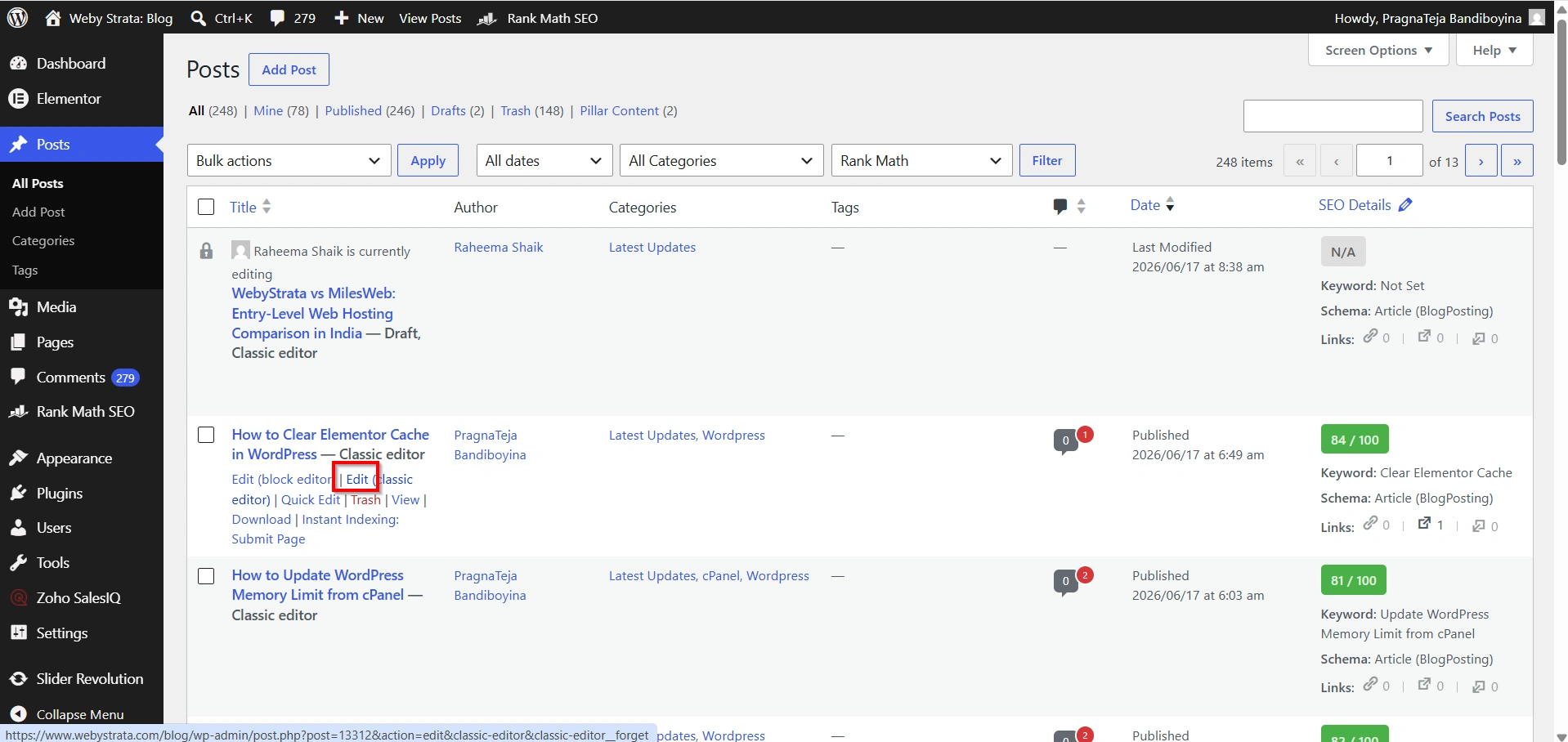Open the Dashboard sidebar icon
The width and height of the screenshot is (1568, 742).
(18, 64)
